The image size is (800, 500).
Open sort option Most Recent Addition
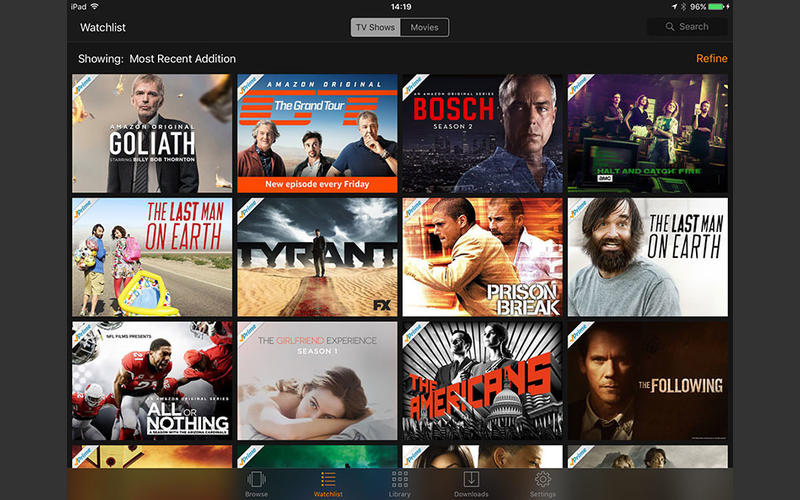183,59
